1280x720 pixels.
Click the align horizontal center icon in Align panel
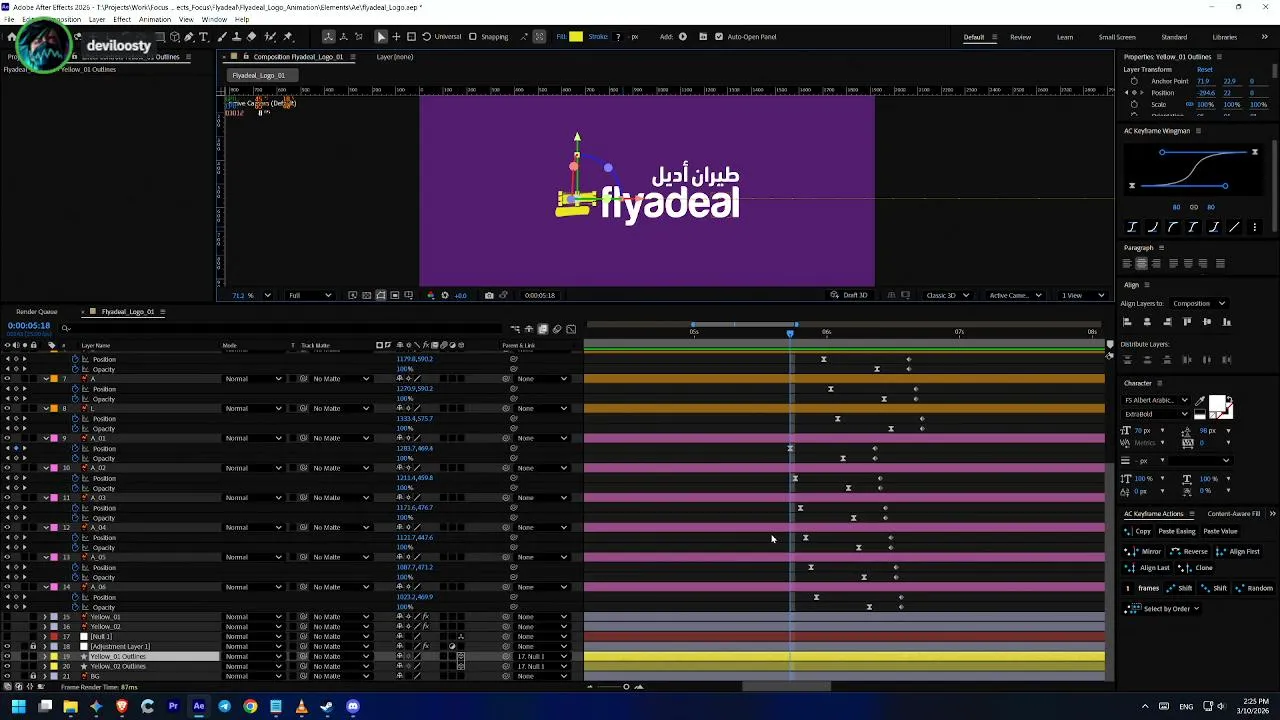1147,322
